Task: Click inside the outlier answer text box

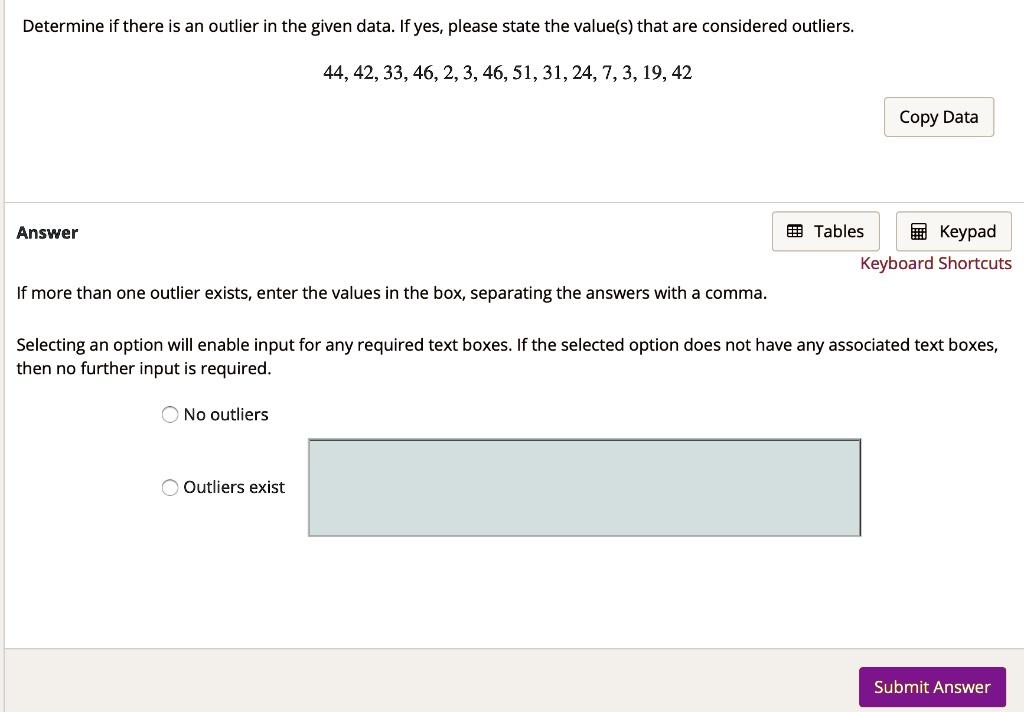Action: pos(584,487)
